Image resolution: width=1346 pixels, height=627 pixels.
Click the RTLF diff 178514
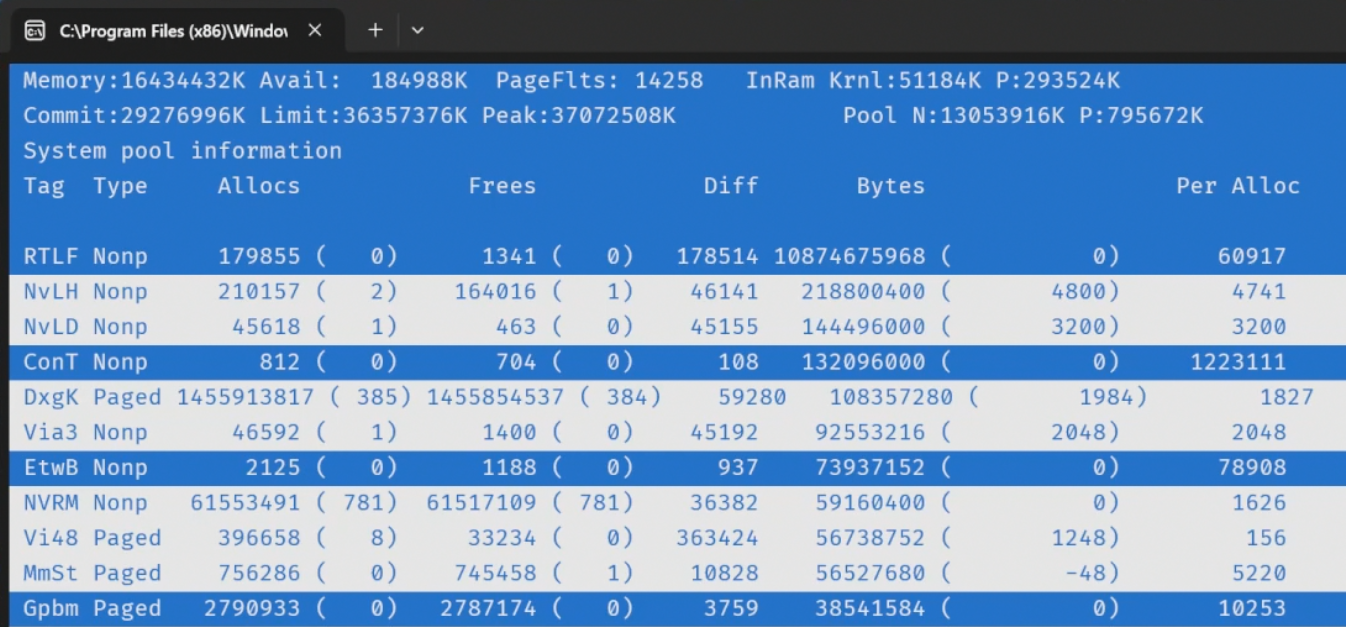(x=717, y=256)
